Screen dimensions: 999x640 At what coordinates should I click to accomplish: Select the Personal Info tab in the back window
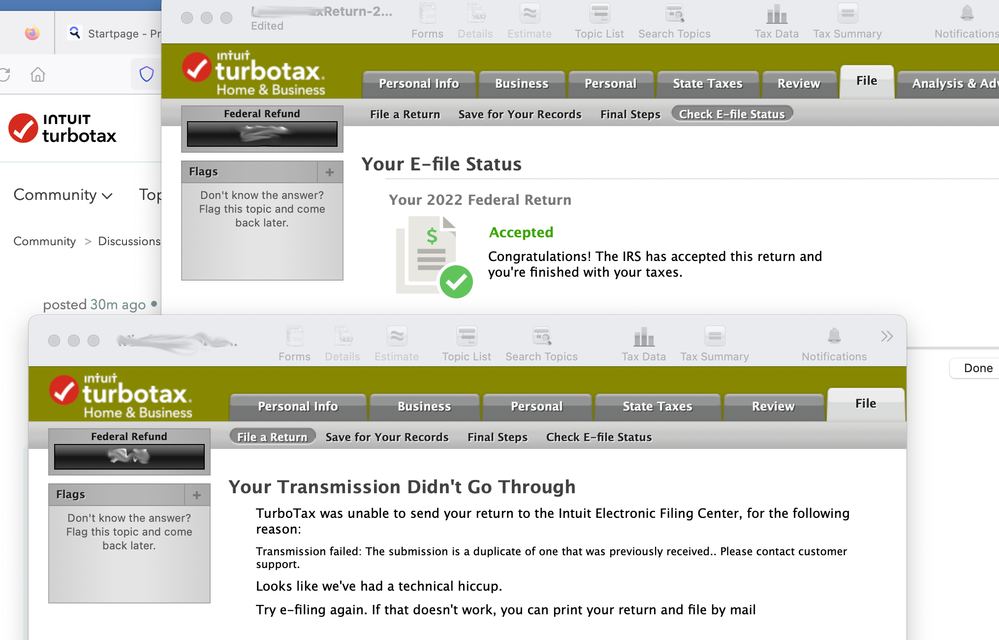tap(419, 83)
